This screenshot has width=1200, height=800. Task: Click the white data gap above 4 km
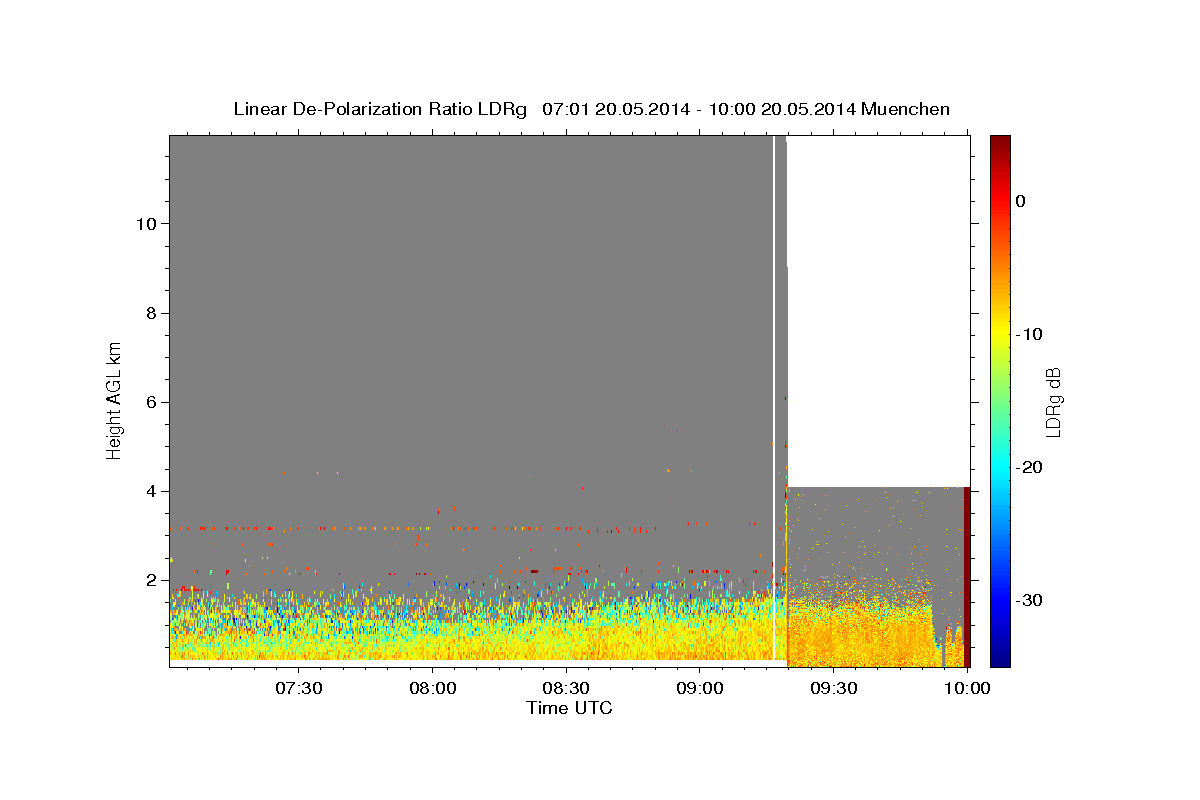(x=878, y=311)
